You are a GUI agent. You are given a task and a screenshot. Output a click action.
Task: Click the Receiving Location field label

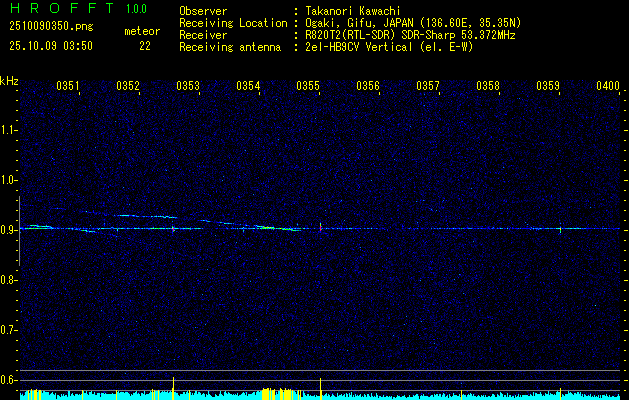click(233, 23)
